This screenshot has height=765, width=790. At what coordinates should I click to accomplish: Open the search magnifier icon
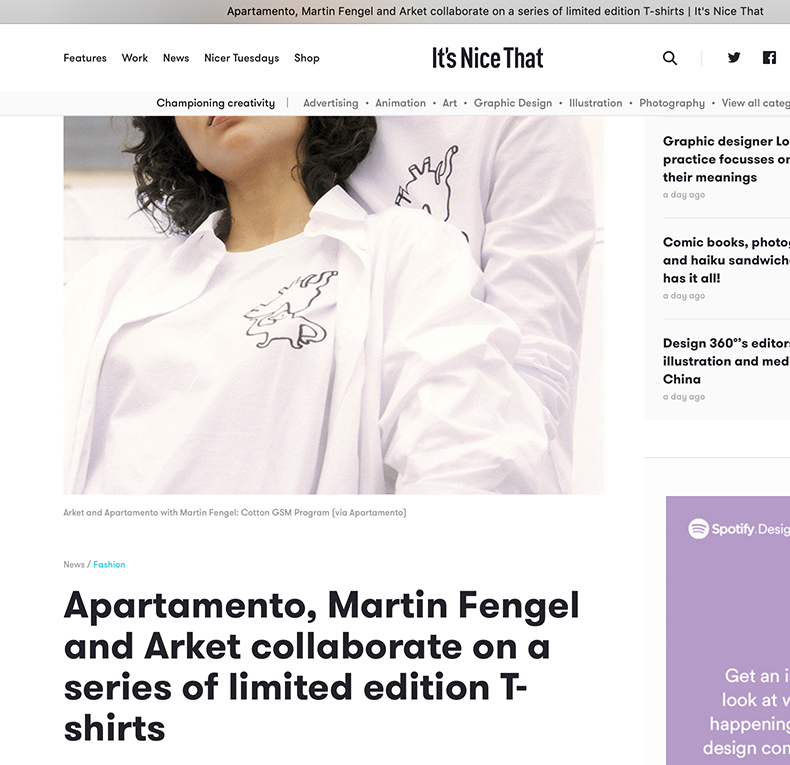coord(670,58)
